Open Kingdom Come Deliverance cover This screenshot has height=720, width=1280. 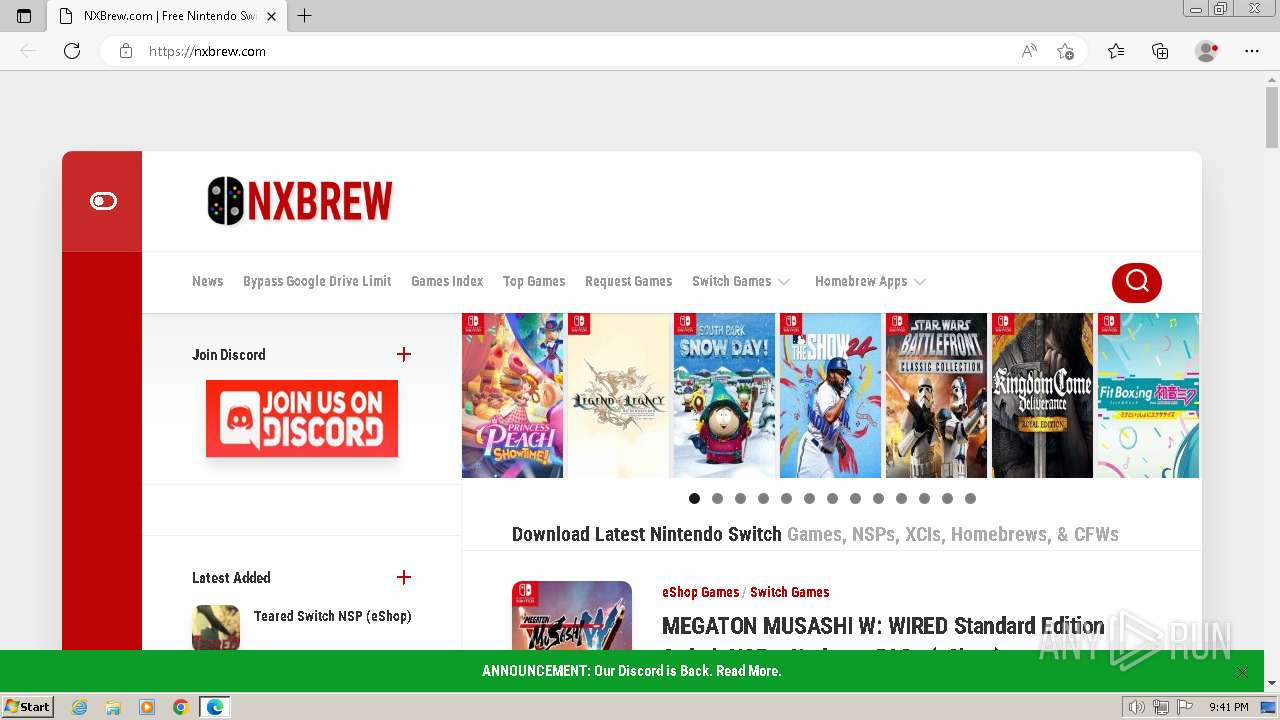point(1043,395)
